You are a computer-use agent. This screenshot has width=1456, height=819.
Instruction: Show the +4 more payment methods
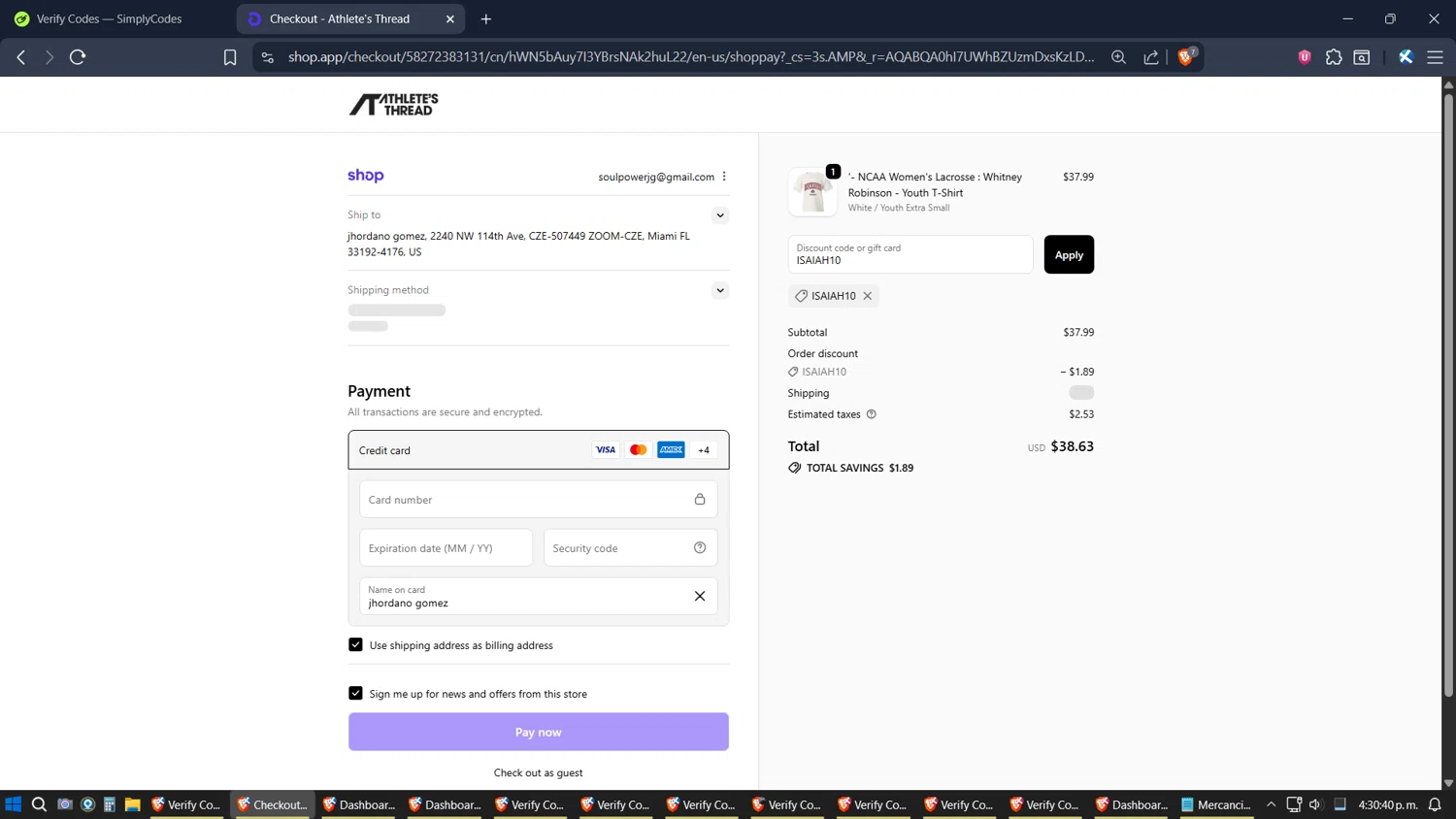point(704,450)
